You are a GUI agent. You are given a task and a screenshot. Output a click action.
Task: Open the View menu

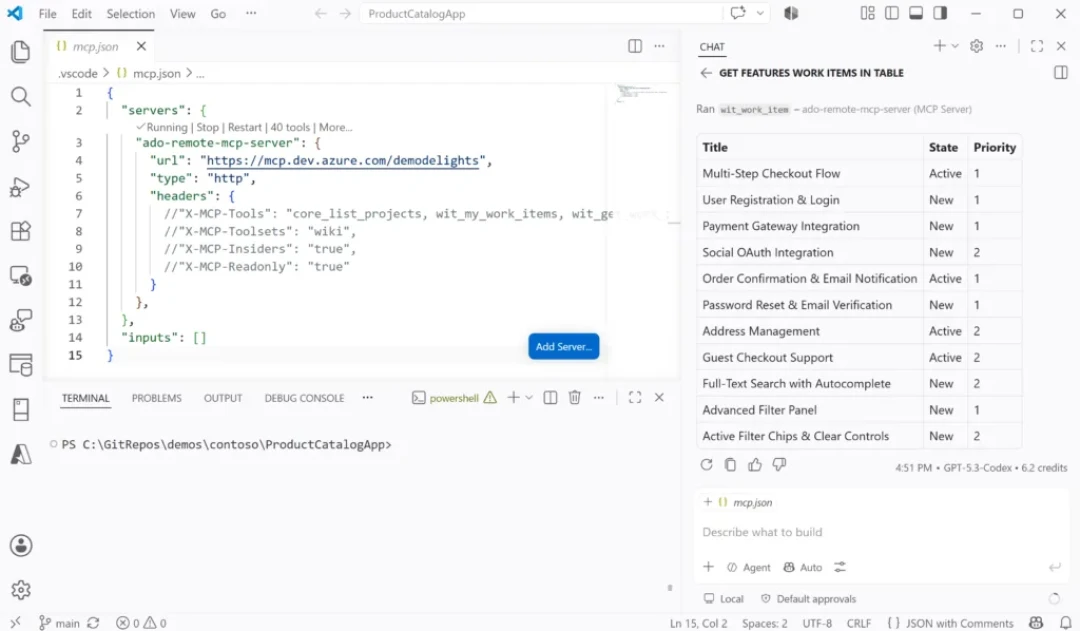click(x=183, y=13)
